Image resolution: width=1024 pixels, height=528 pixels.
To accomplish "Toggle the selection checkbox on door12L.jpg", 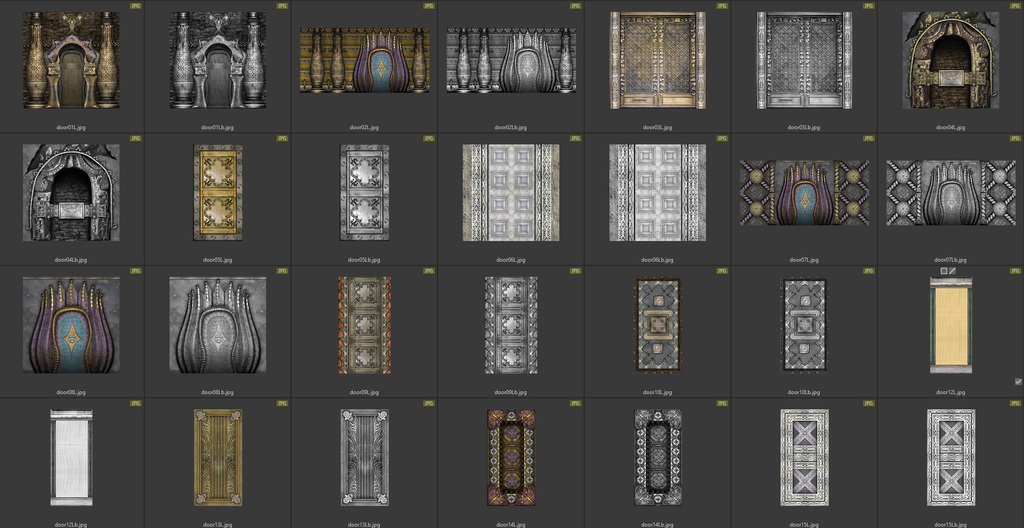I will pyautogui.click(x=1018, y=381).
